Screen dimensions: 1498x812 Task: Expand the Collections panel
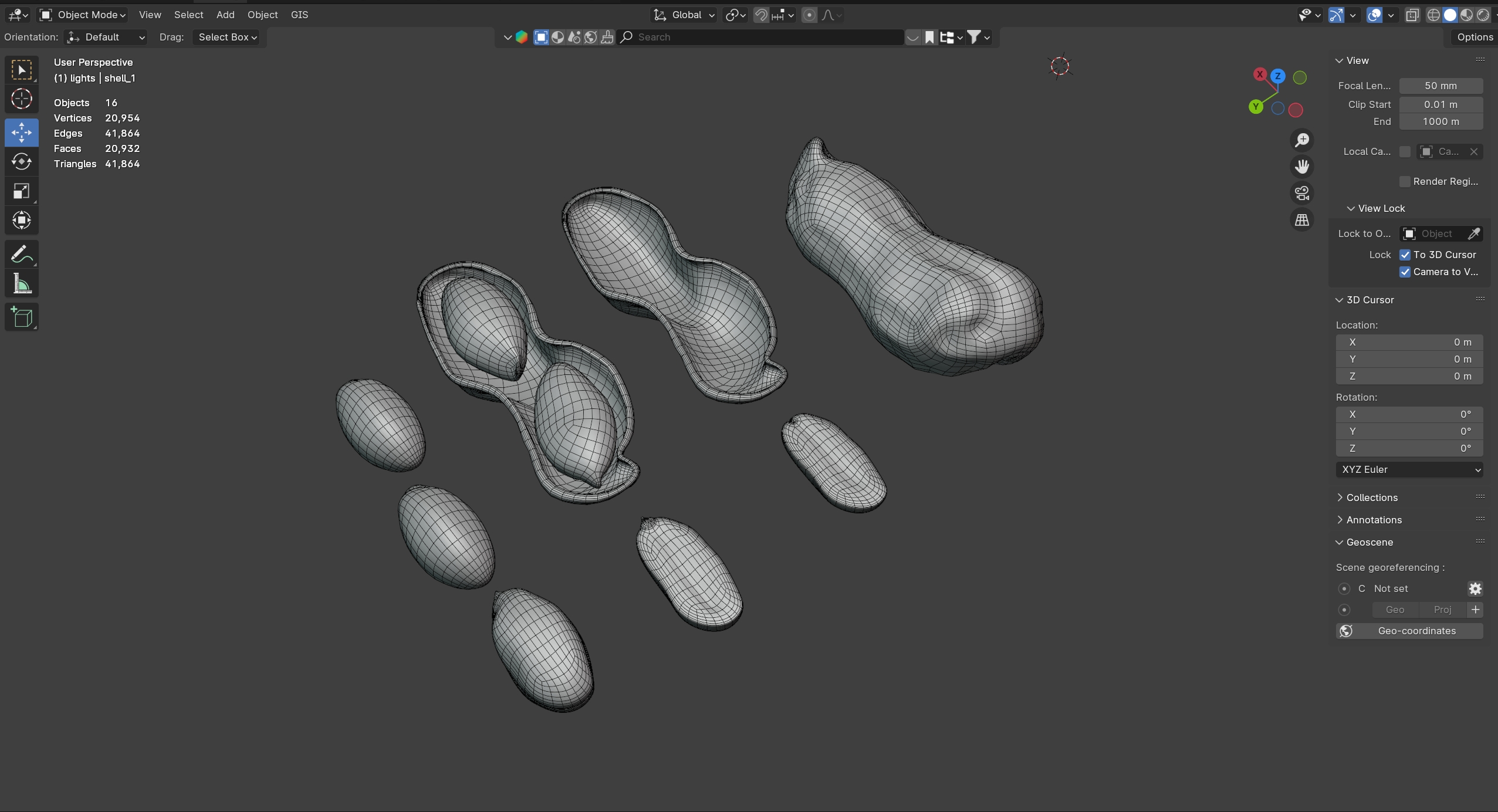pos(1371,498)
